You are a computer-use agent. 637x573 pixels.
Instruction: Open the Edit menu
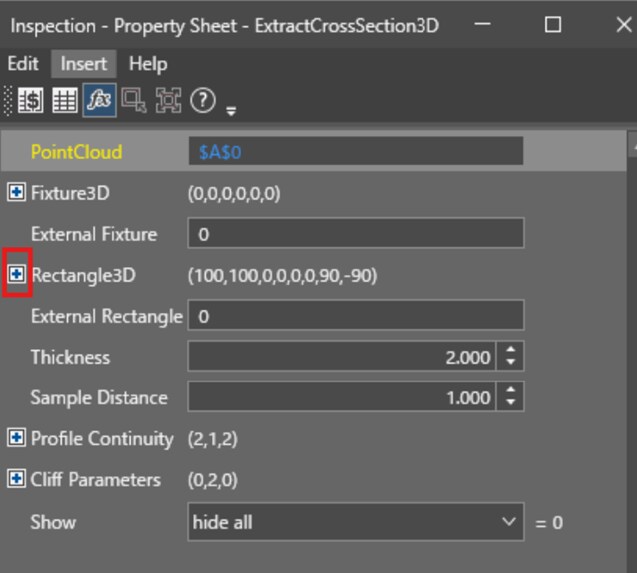click(23, 63)
